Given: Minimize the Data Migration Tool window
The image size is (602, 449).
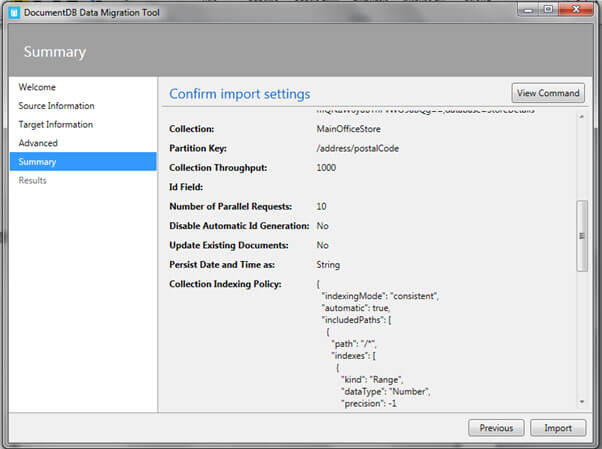Looking at the screenshot, I should pyautogui.click(x=529, y=10).
